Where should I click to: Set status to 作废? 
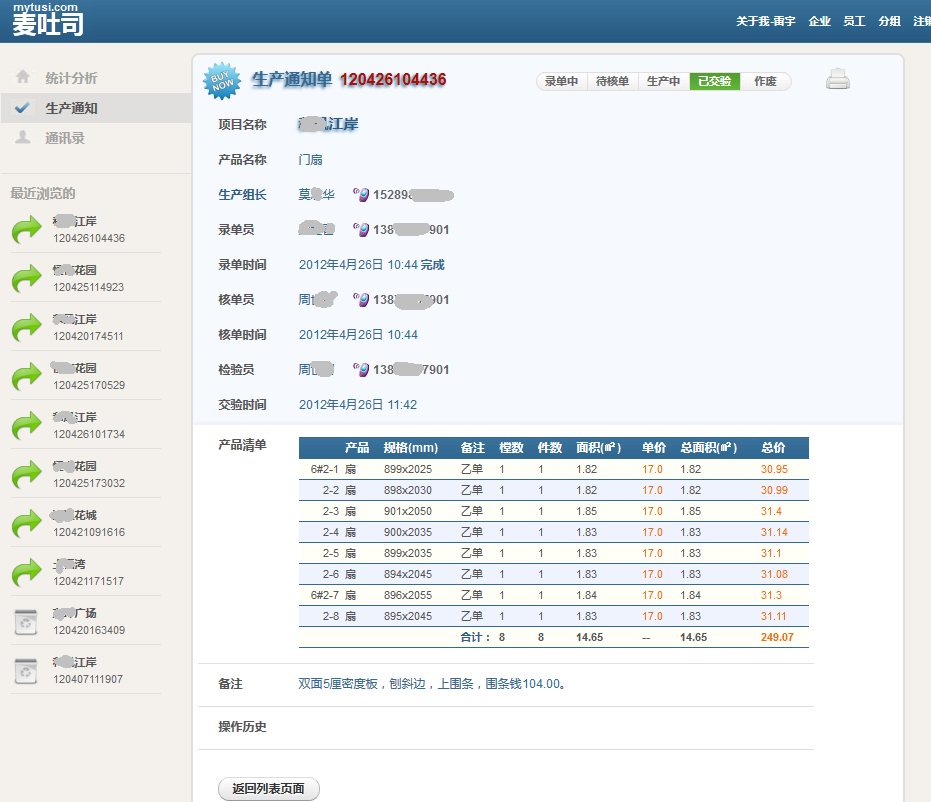765,82
